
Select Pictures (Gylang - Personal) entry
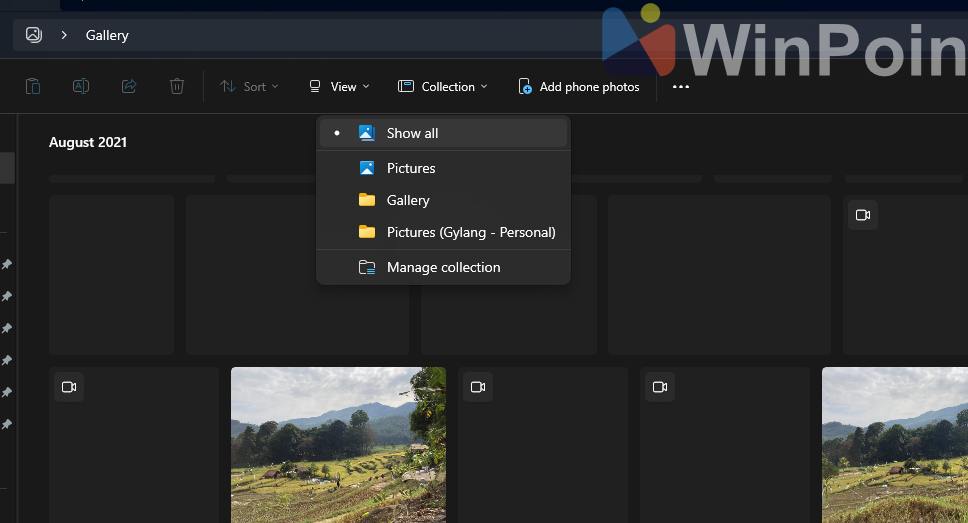point(471,232)
